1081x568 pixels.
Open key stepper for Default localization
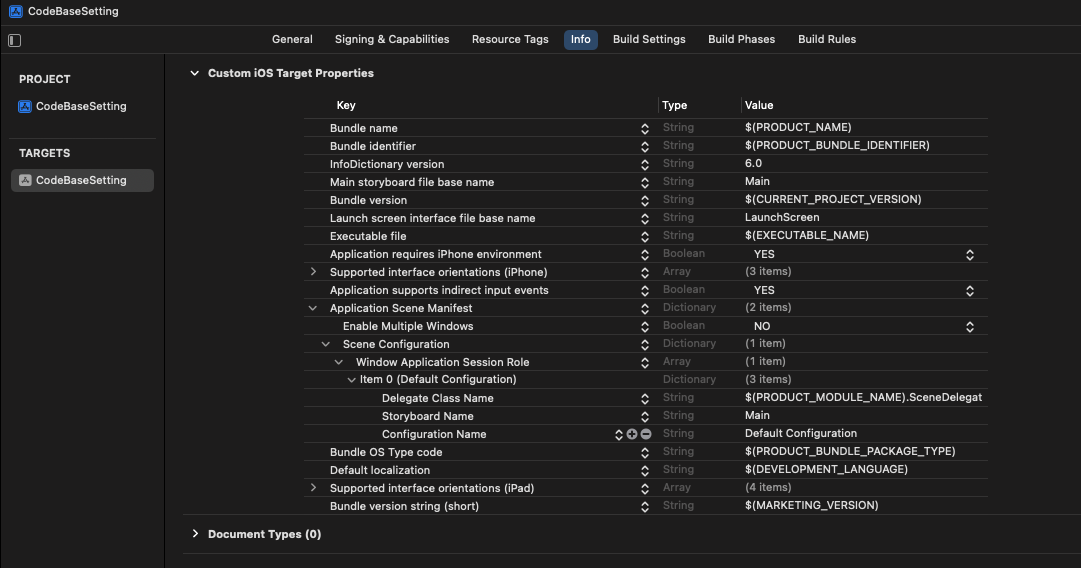[x=645, y=470]
